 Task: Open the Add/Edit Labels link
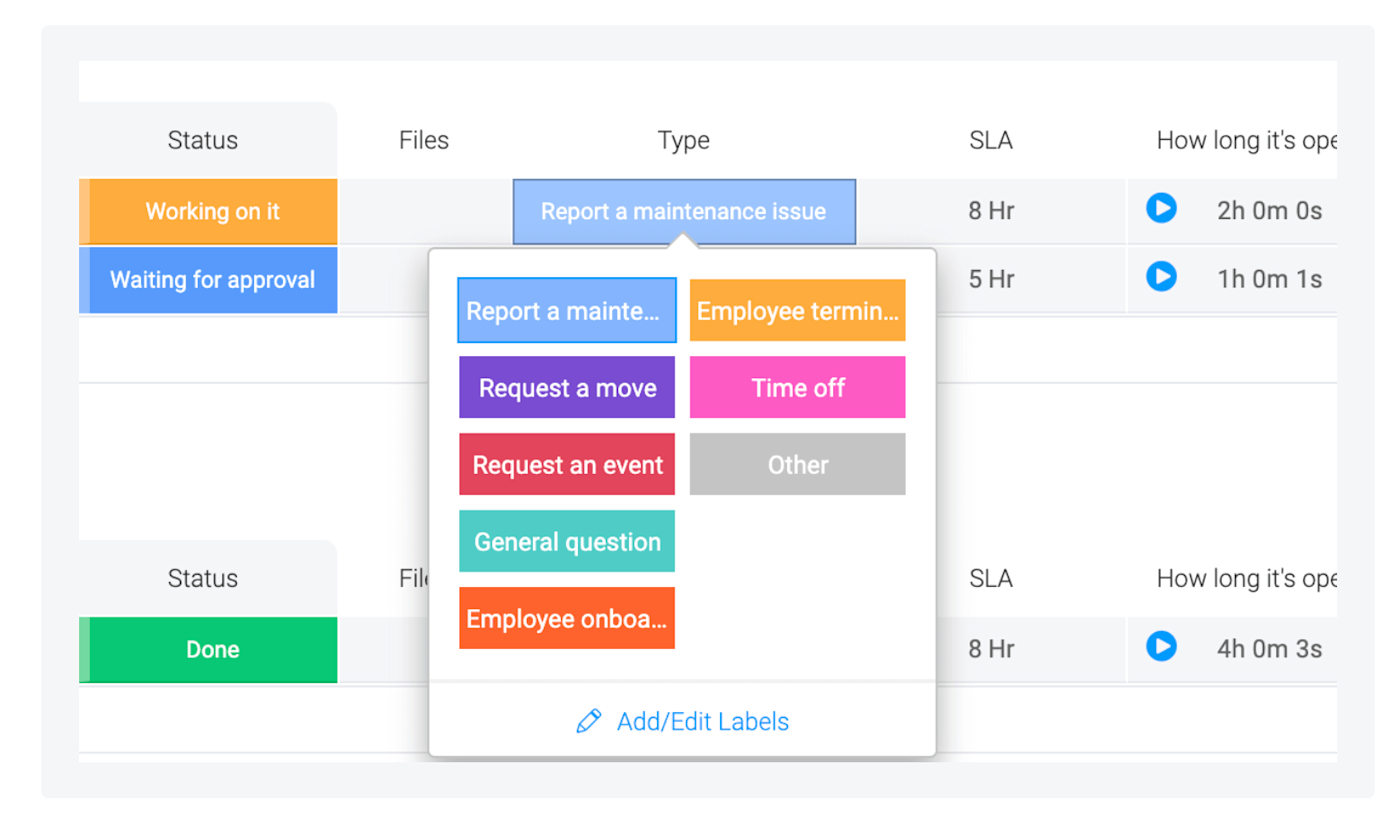(x=702, y=721)
